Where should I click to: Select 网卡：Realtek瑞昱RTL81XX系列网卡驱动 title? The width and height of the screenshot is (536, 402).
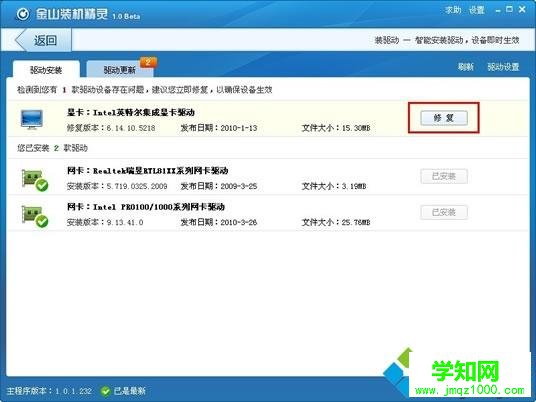(x=148, y=170)
